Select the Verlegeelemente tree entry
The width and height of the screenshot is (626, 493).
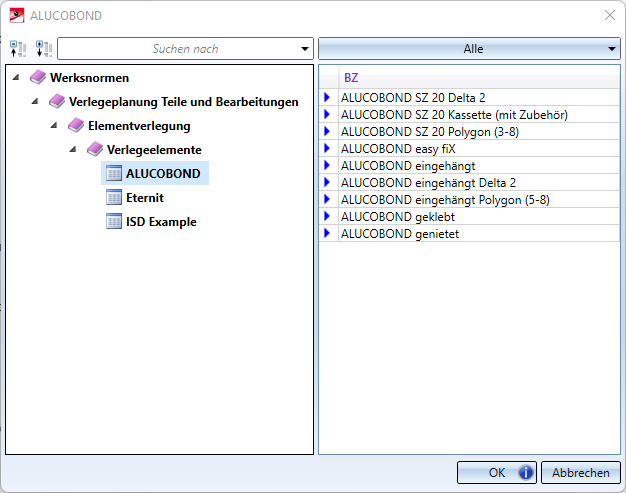154,149
